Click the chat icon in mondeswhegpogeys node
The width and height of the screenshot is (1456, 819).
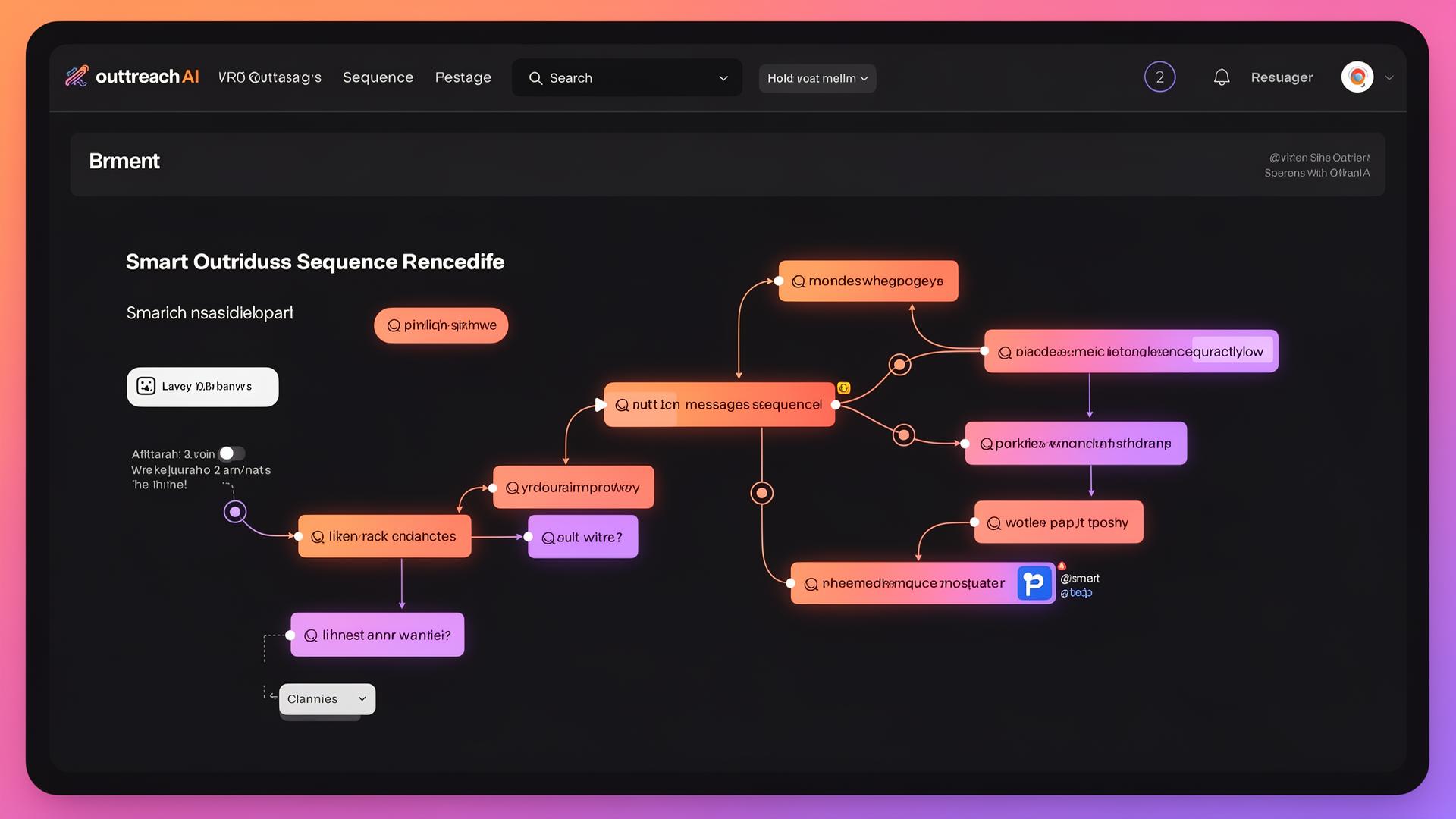click(x=799, y=281)
